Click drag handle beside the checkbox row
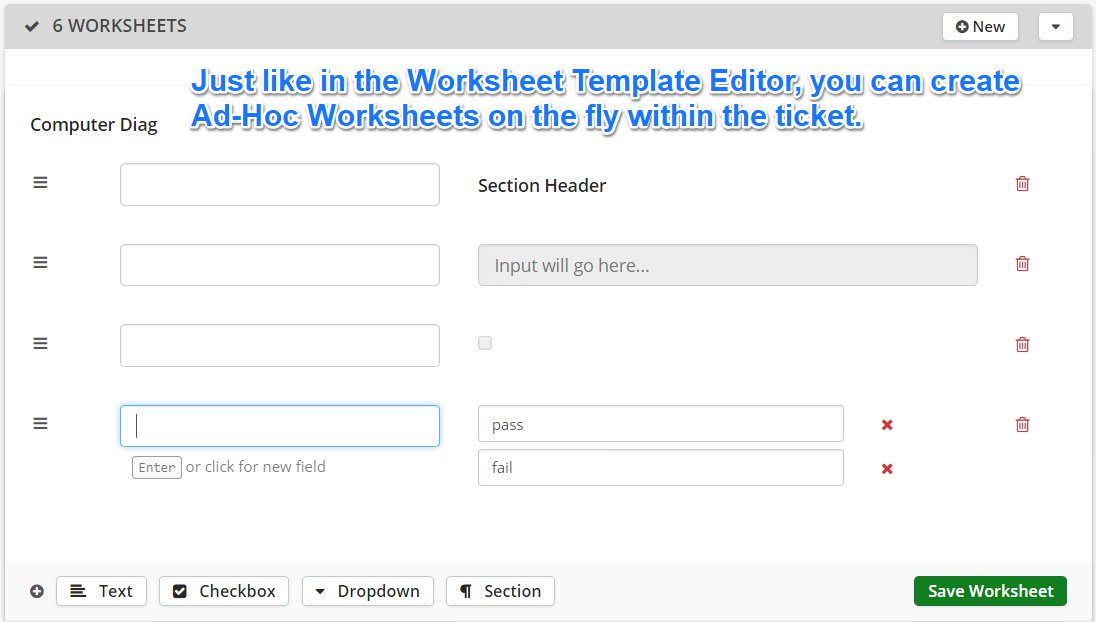1096x622 pixels. point(40,343)
